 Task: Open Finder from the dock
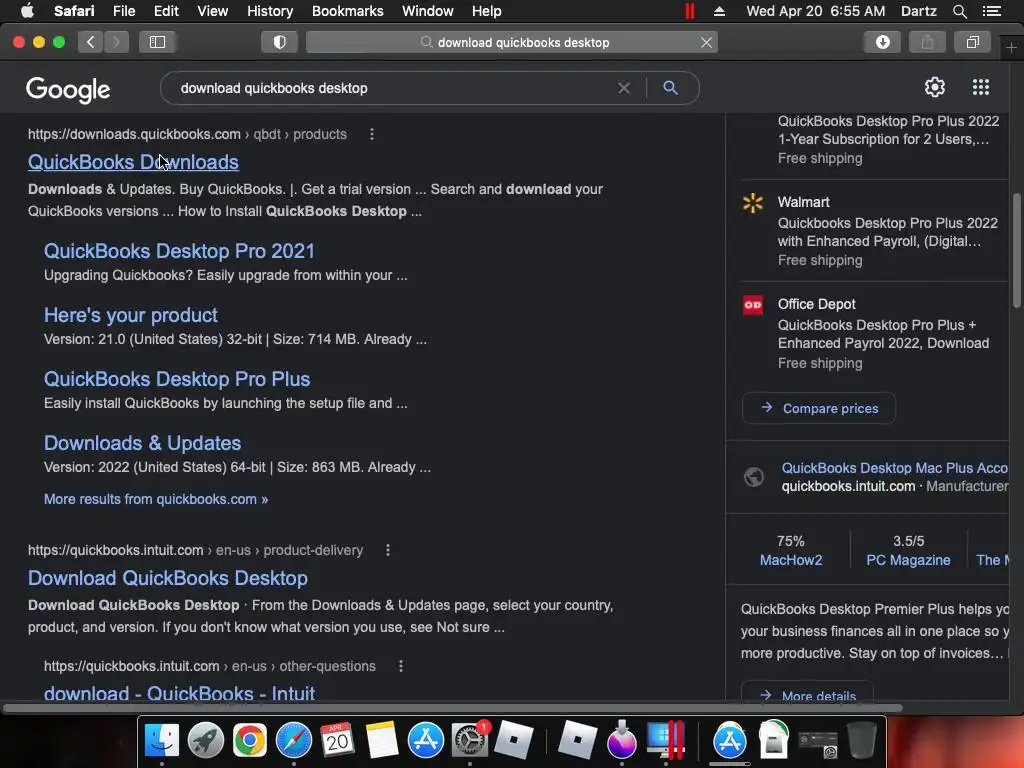click(161, 740)
